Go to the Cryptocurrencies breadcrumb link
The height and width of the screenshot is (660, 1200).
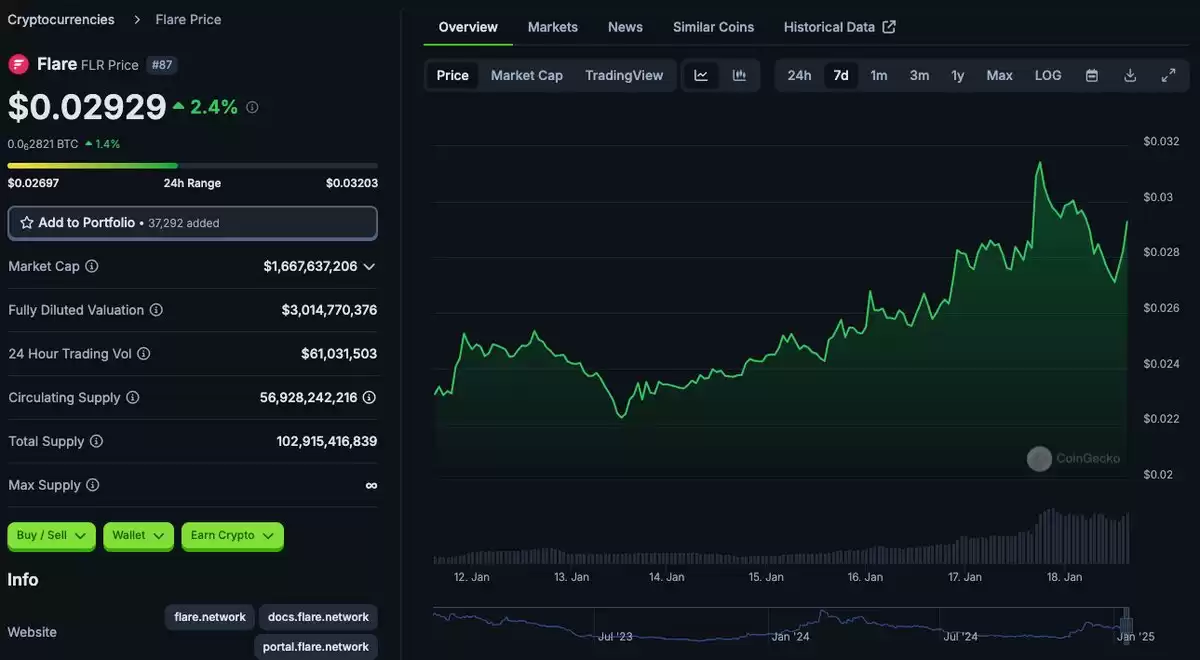click(61, 19)
